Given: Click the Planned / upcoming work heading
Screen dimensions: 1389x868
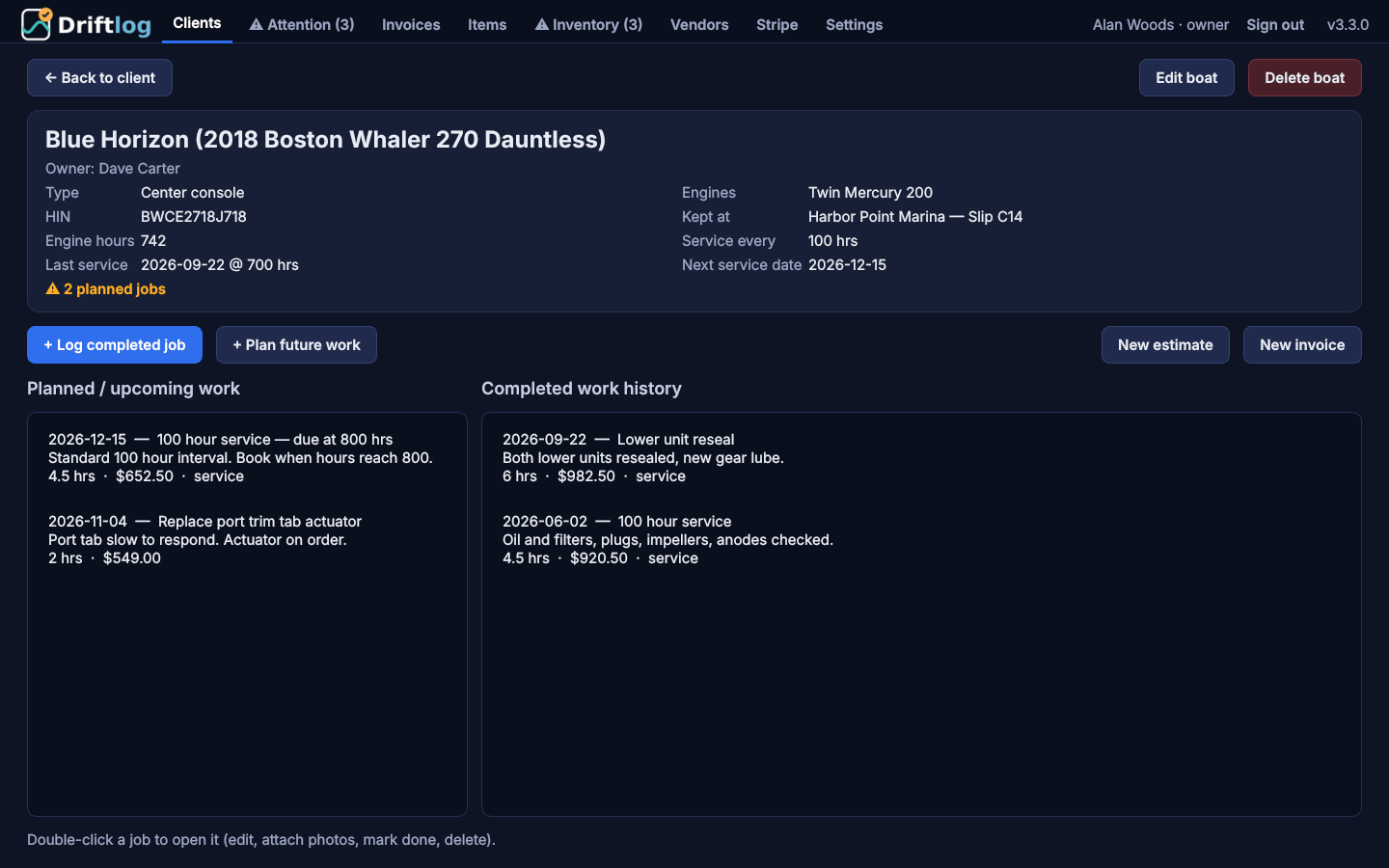Looking at the screenshot, I should point(133,389).
